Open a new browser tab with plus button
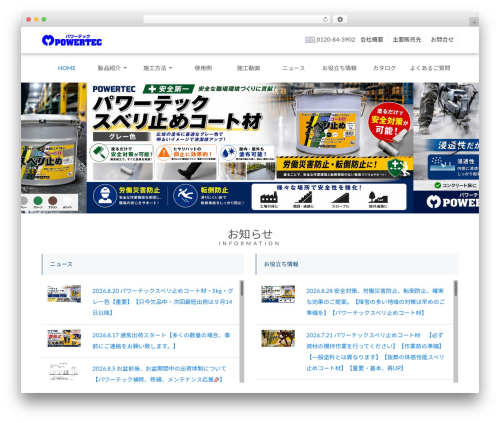Image resolution: width=500 pixels, height=423 pixels. pyautogui.click(x=474, y=22)
